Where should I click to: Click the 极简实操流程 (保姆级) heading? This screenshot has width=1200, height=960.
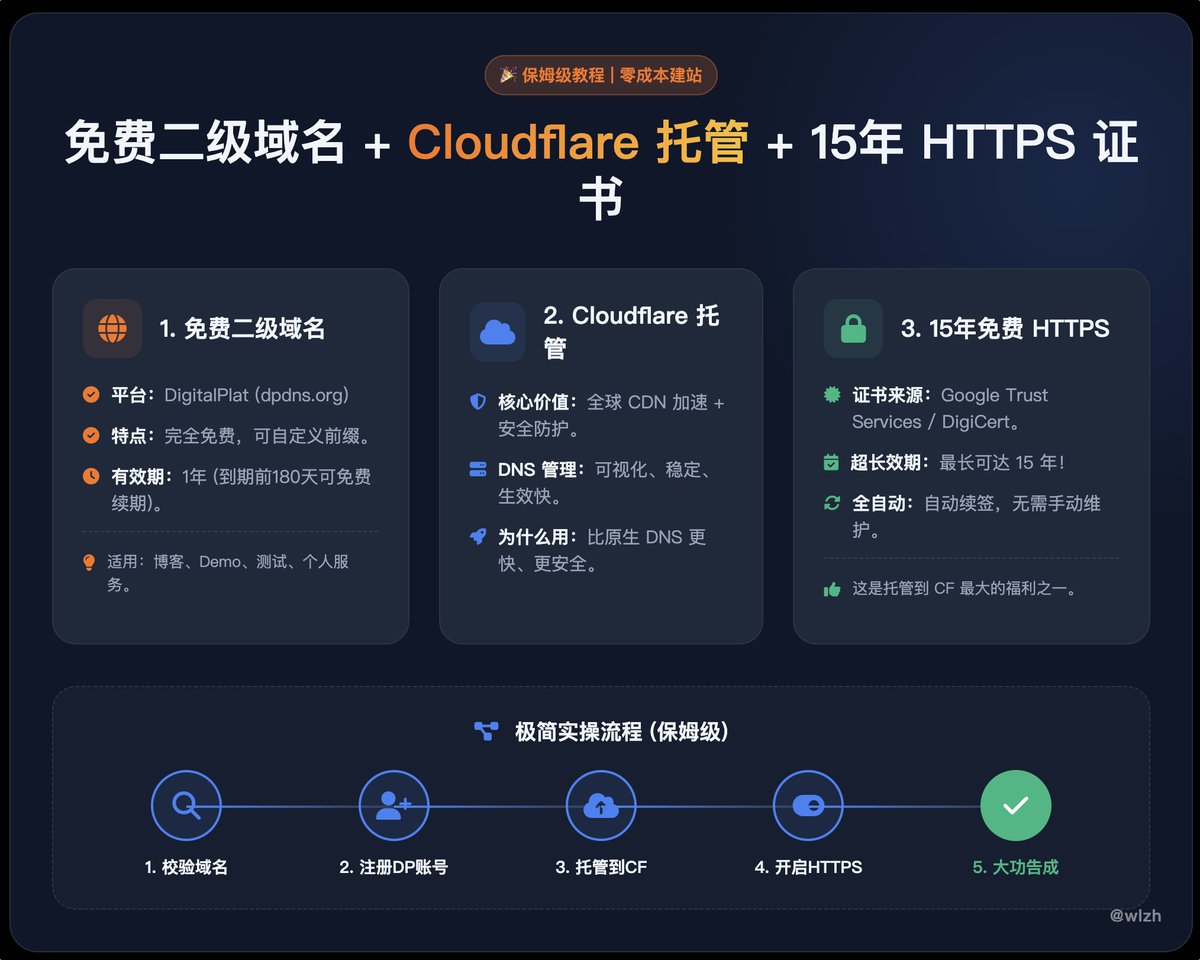pyautogui.click(x=622, y=731)
